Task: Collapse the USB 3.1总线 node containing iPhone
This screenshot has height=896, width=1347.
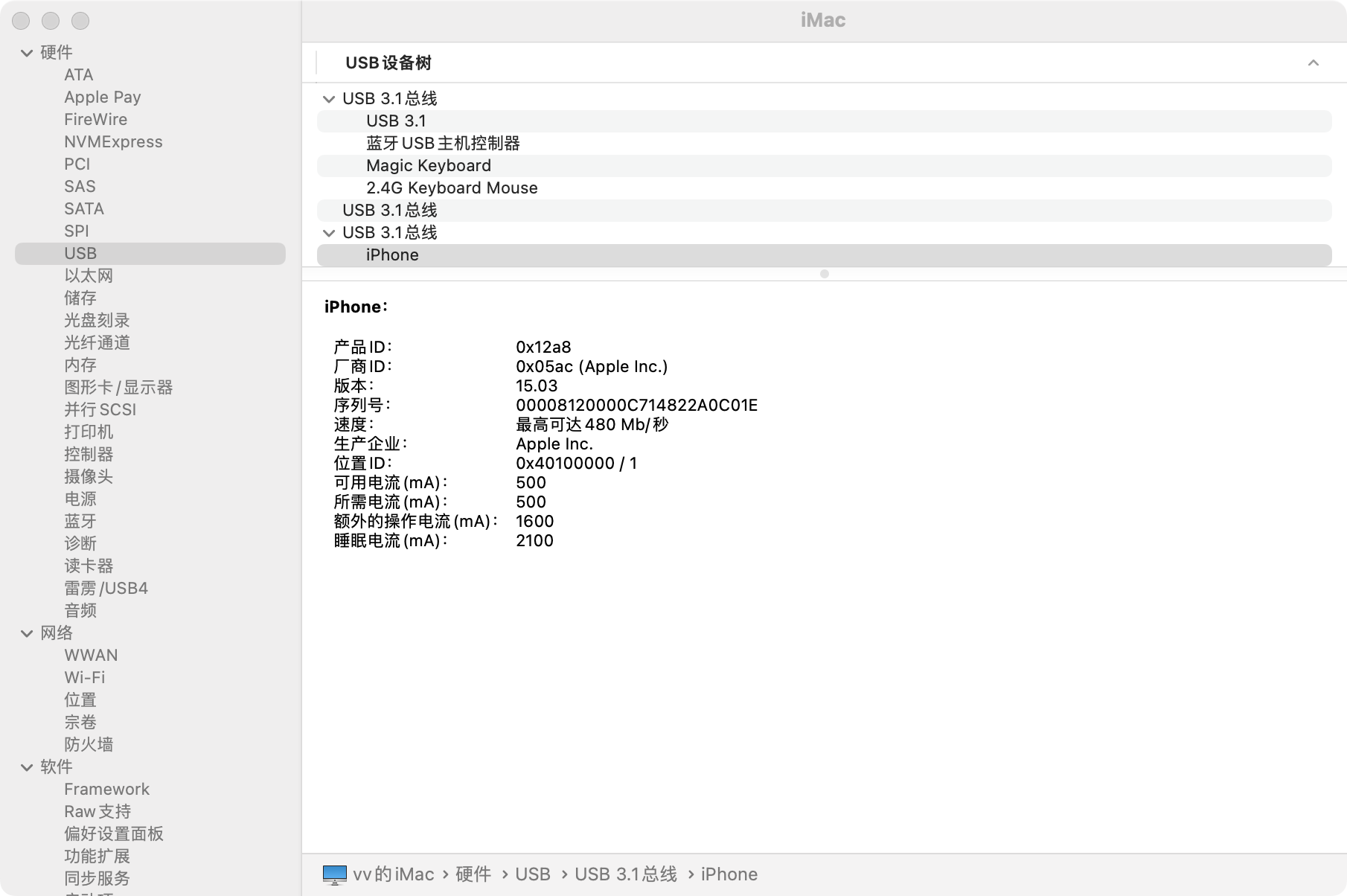Action: (x=329, y=233)
